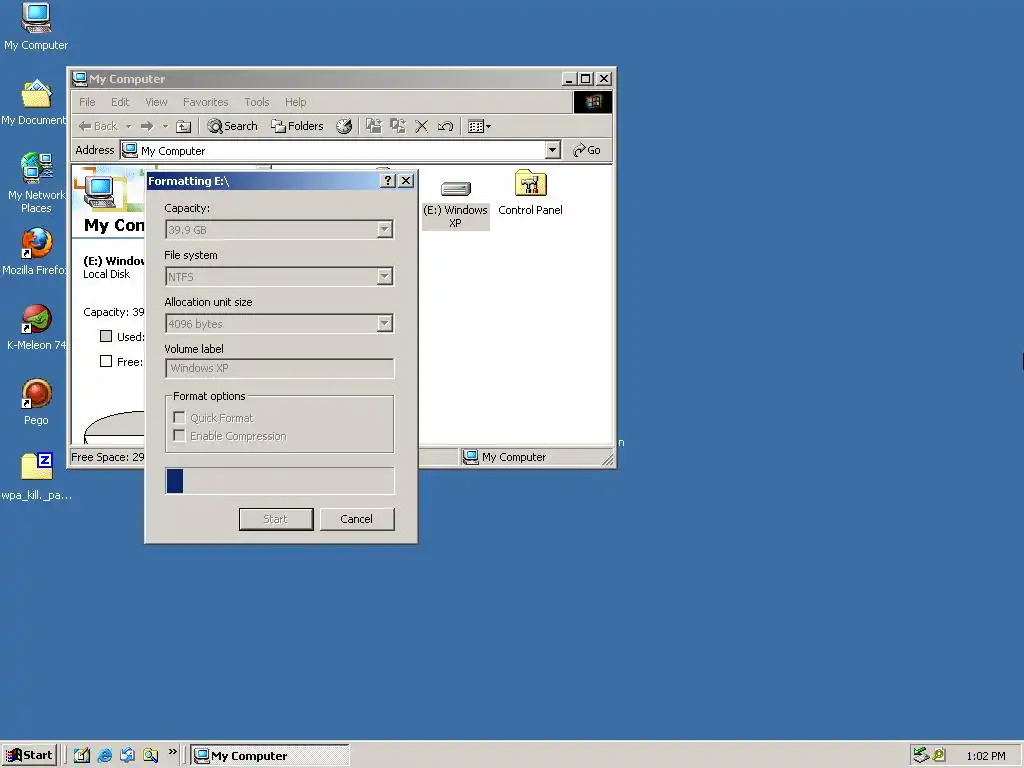Open the Help menu
Image resolution: width=1024 pixels, height=768 pixels.
pos(295,102)
